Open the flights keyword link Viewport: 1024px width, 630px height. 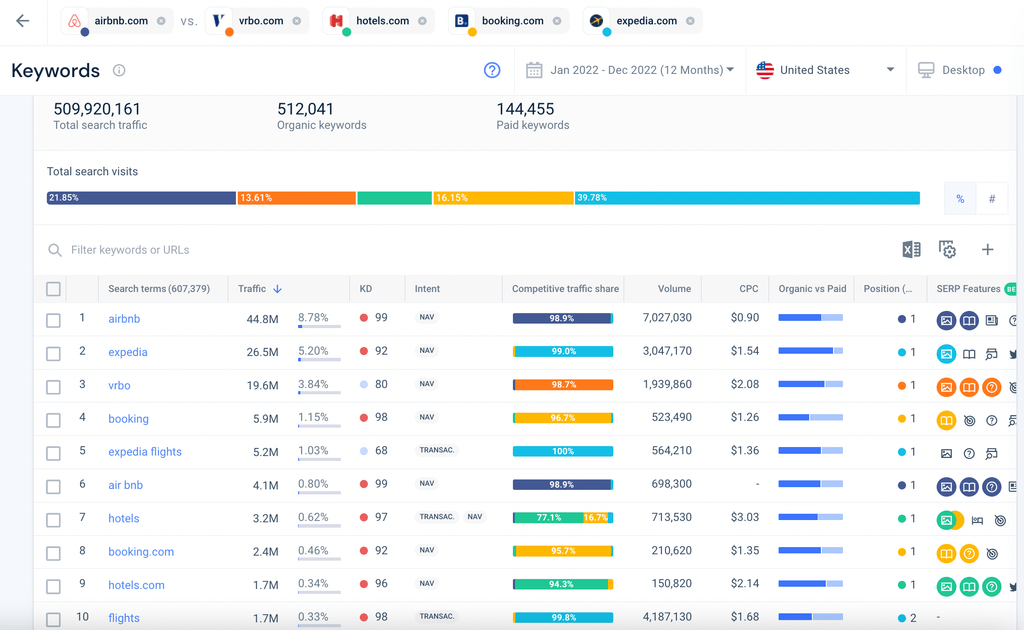pyautogui.click(x=124, y=618)
